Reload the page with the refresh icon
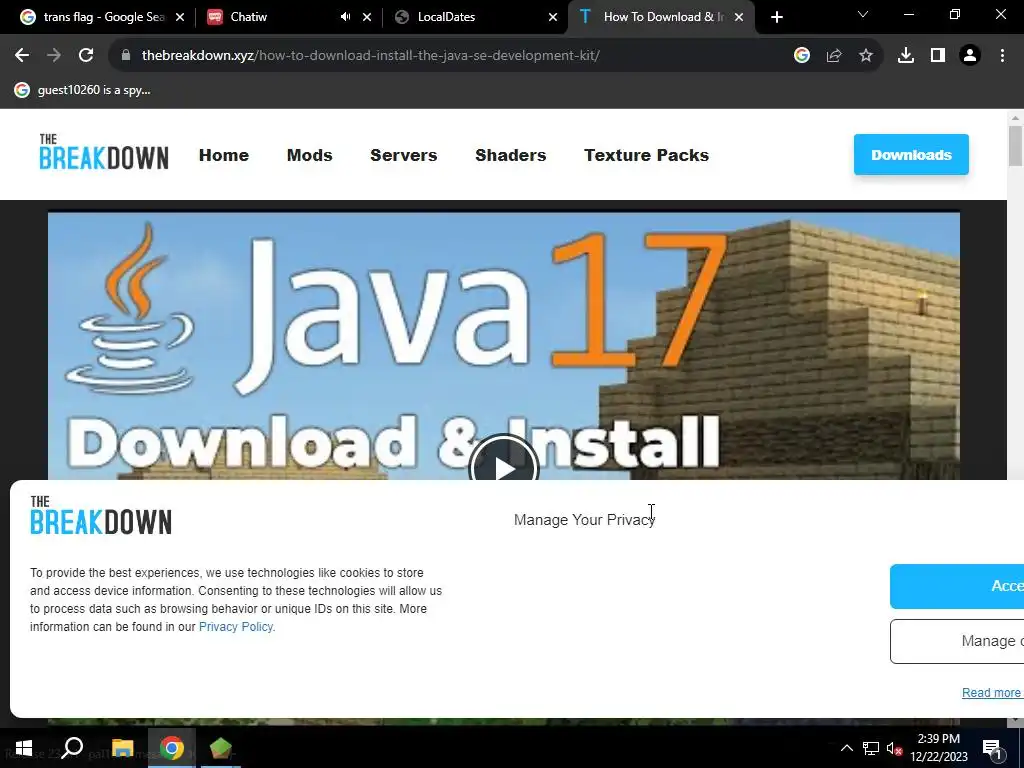The height and width of the screenshot is (768, 1024). [86, 56]
